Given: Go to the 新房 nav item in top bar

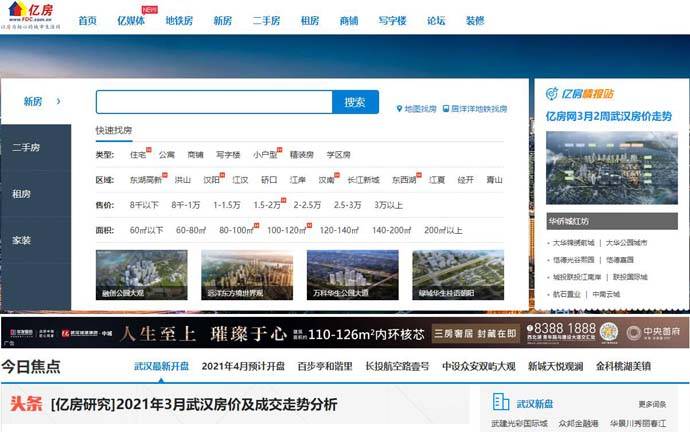Looking at the screenshot, I should 222,21.
